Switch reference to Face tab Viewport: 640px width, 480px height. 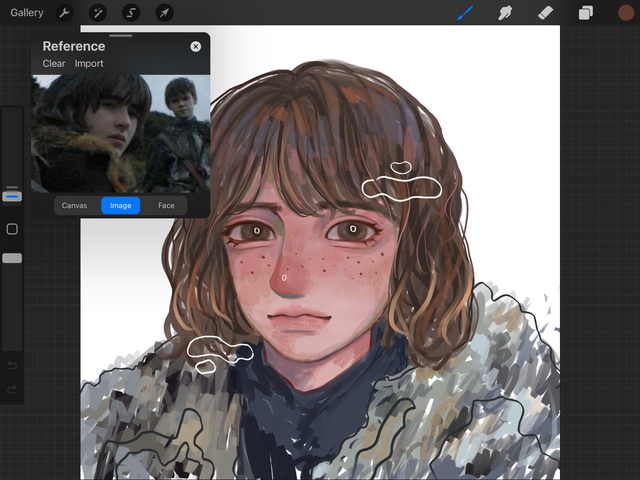tap(166, 205)
